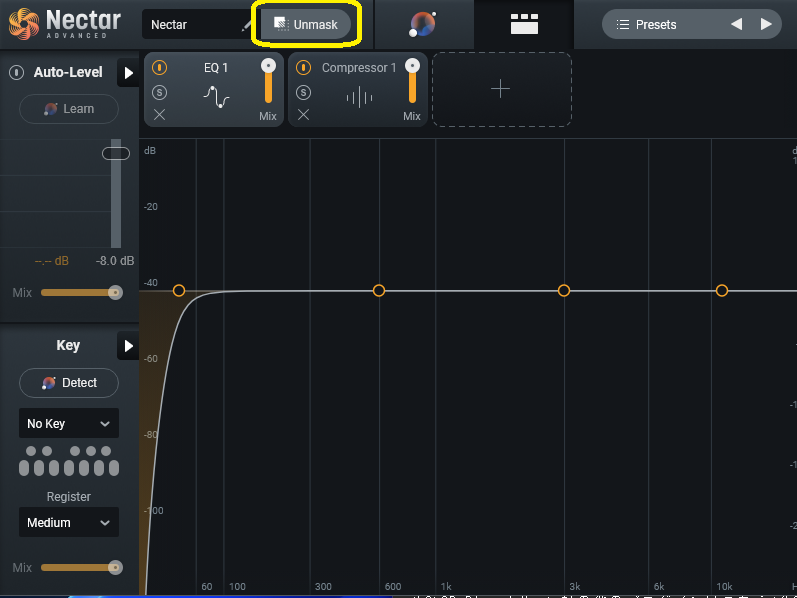The height and width of the screenshot is (598, 797).
Task: Remove the Compressor 1 module
Action: coord(303,115)
